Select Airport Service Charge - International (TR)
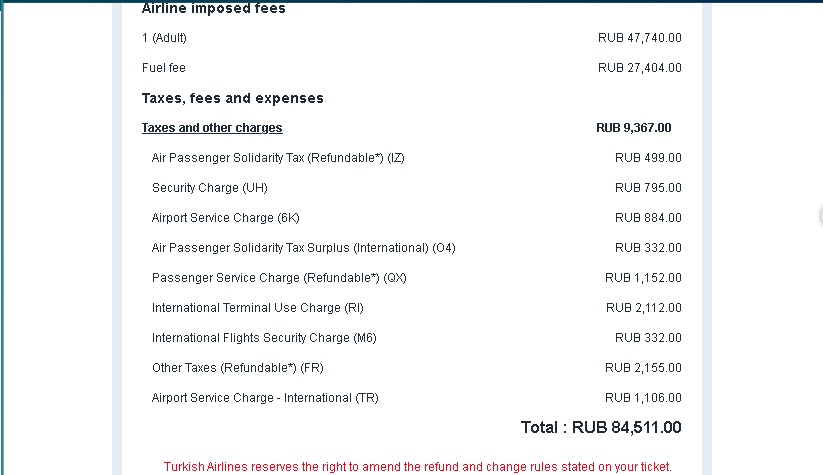This screenshot has height=475, width=823. (x=265, y=398)
